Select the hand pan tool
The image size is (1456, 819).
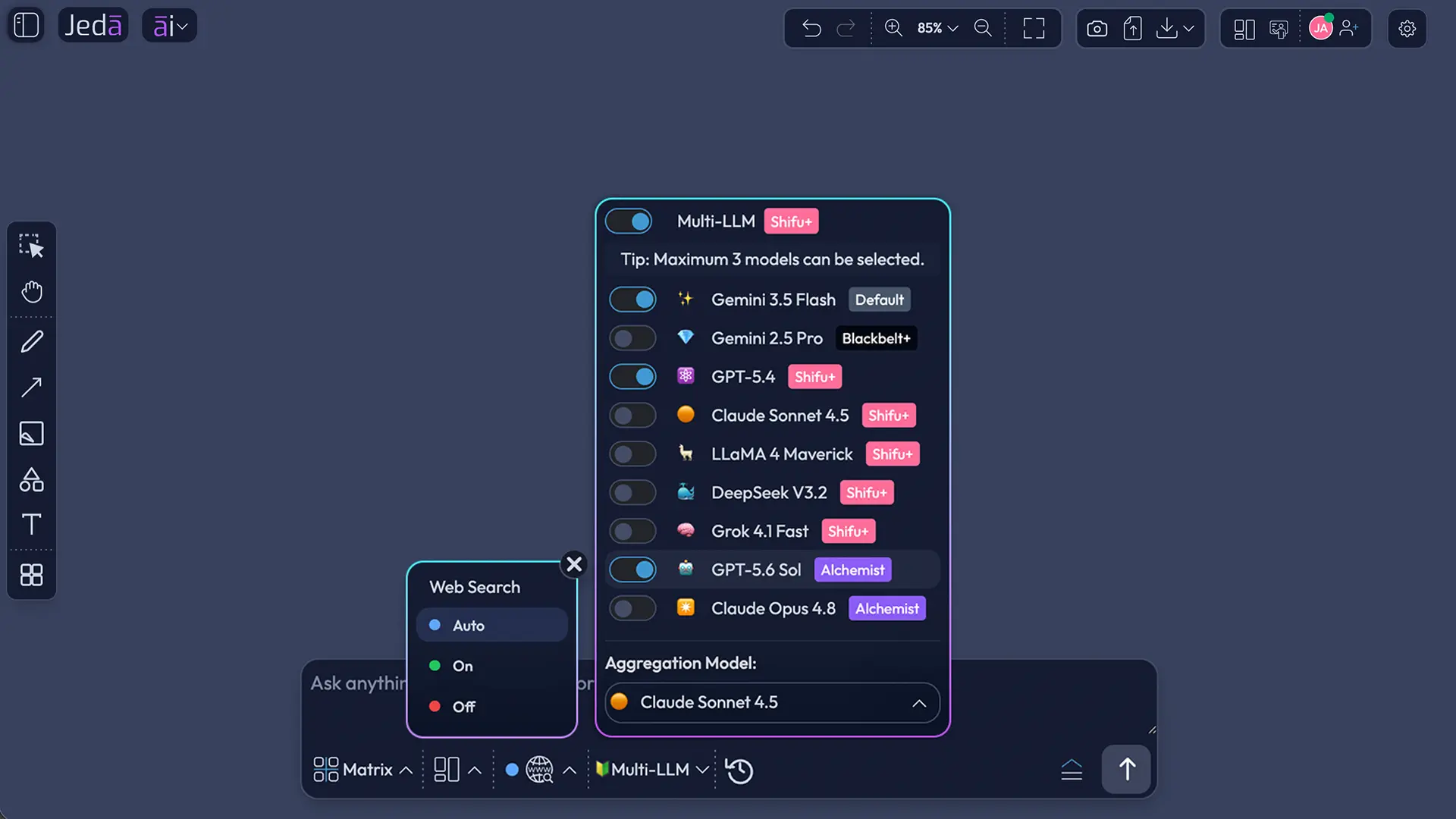pos(31,291)
